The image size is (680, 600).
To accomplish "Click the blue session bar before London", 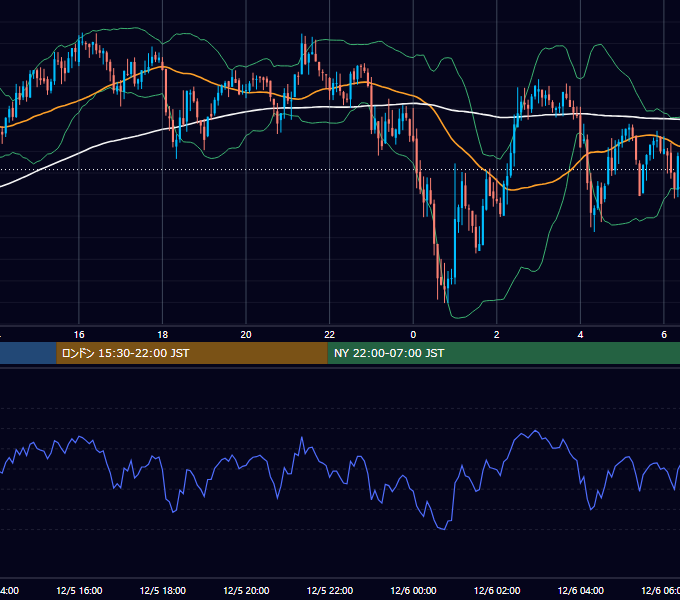I will pos(28,353).
